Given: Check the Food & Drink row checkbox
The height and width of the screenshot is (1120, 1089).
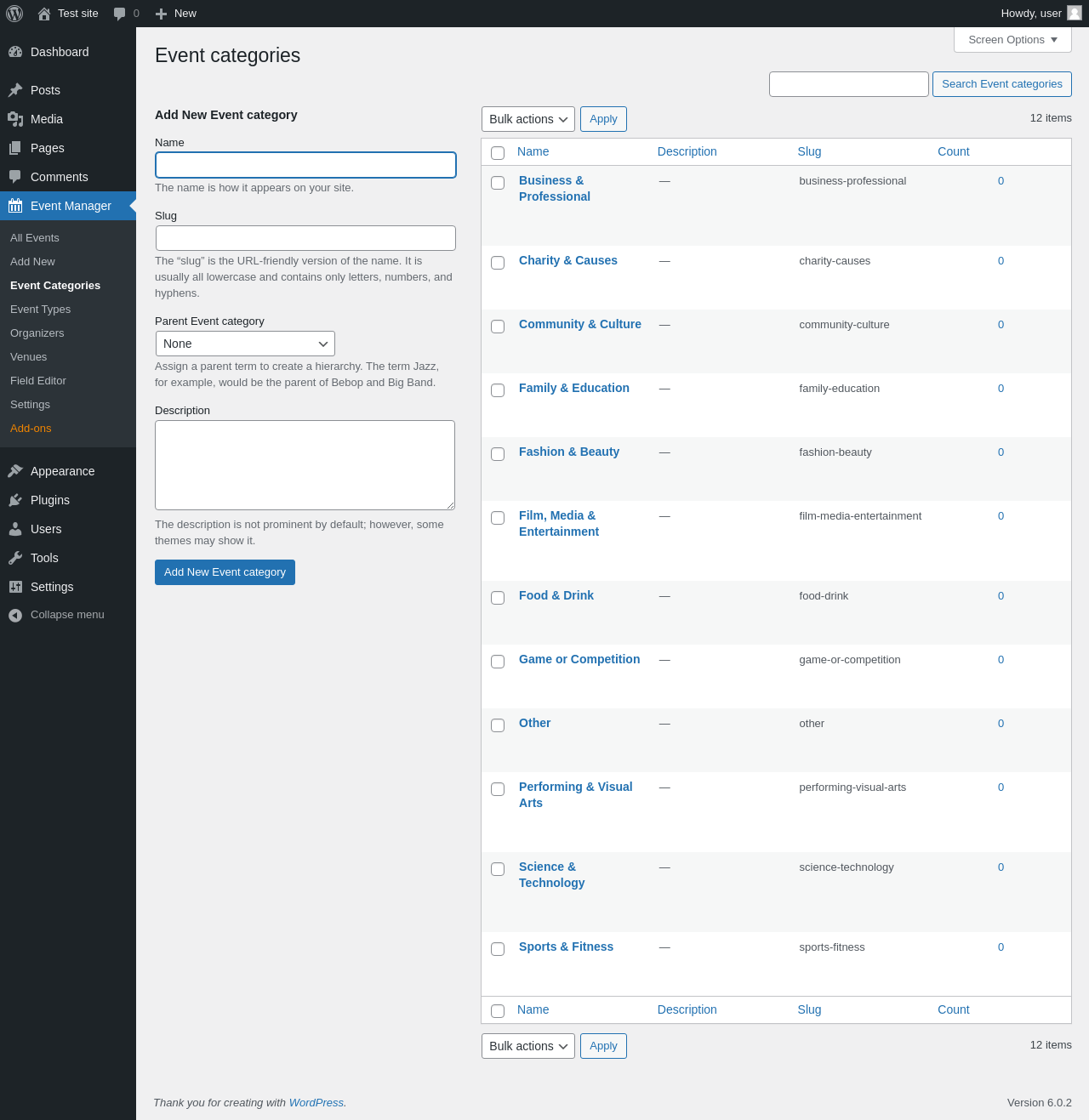Looking at the screenshot, I should pyautogui.click(x=498, y=598).
